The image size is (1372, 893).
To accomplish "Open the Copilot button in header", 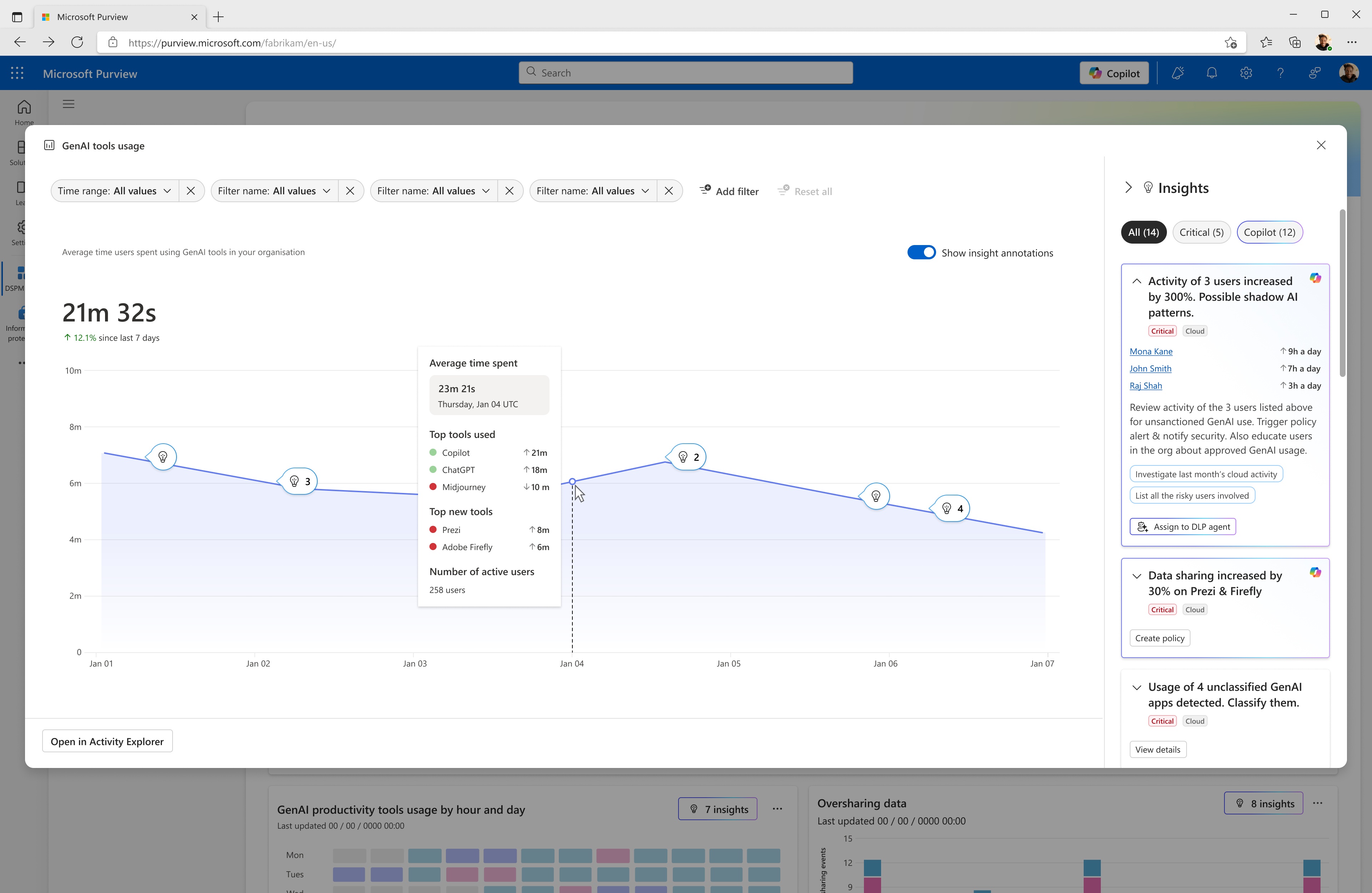I will (x=1113, y=73).
